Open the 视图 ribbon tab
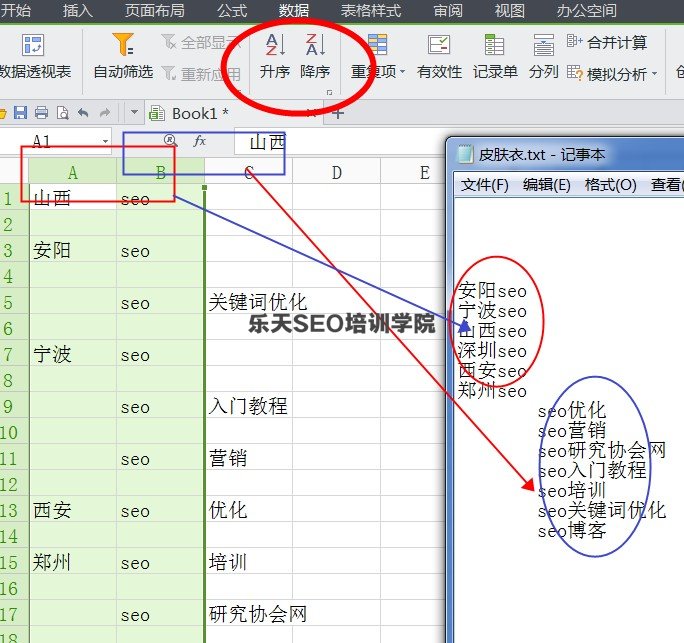The height and width of the screenshot is (643, 684). pyautogui.click(x=510, y=10)
